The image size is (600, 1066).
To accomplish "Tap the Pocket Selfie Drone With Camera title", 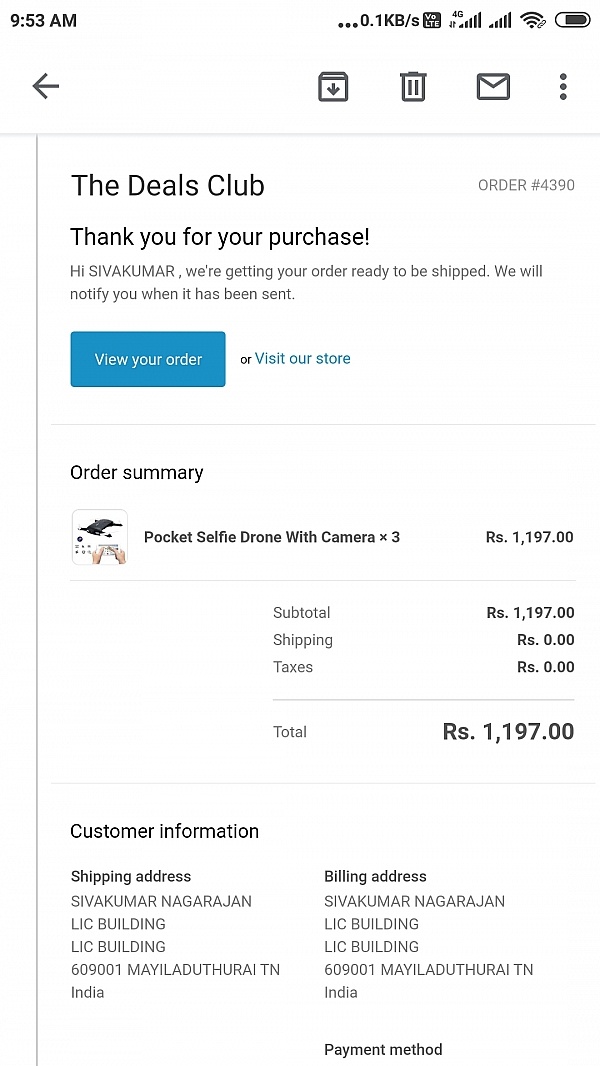I will point(271,537).
